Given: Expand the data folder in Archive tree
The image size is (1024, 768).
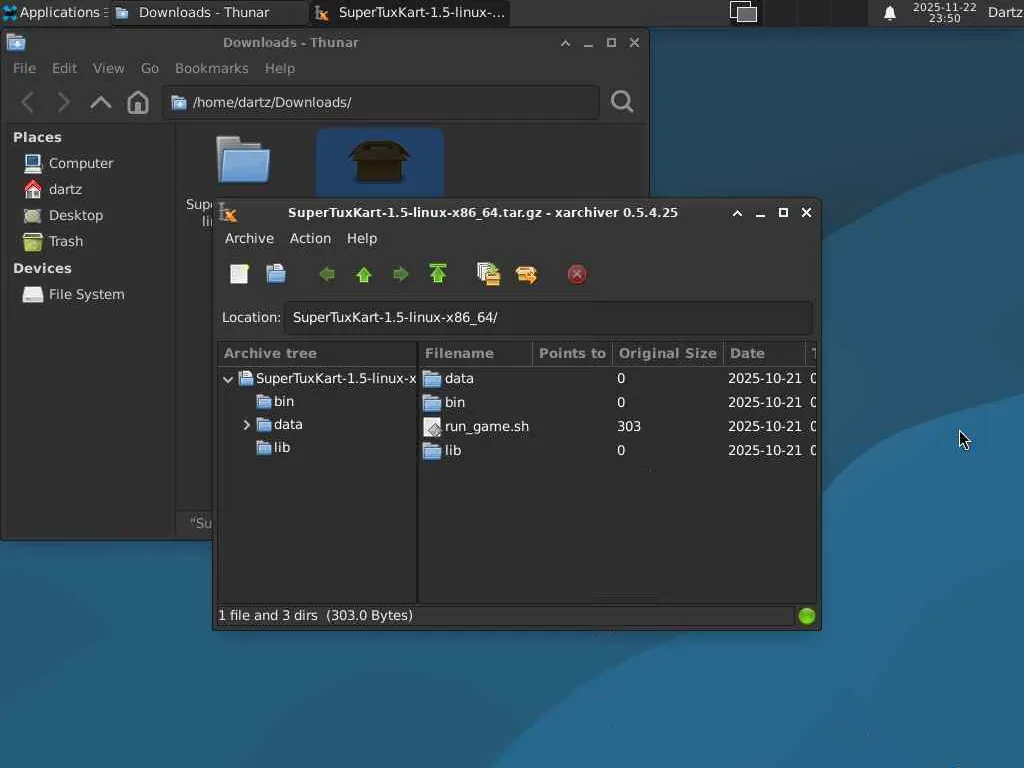Looking at the screenshot, I should tap(247, 425).
